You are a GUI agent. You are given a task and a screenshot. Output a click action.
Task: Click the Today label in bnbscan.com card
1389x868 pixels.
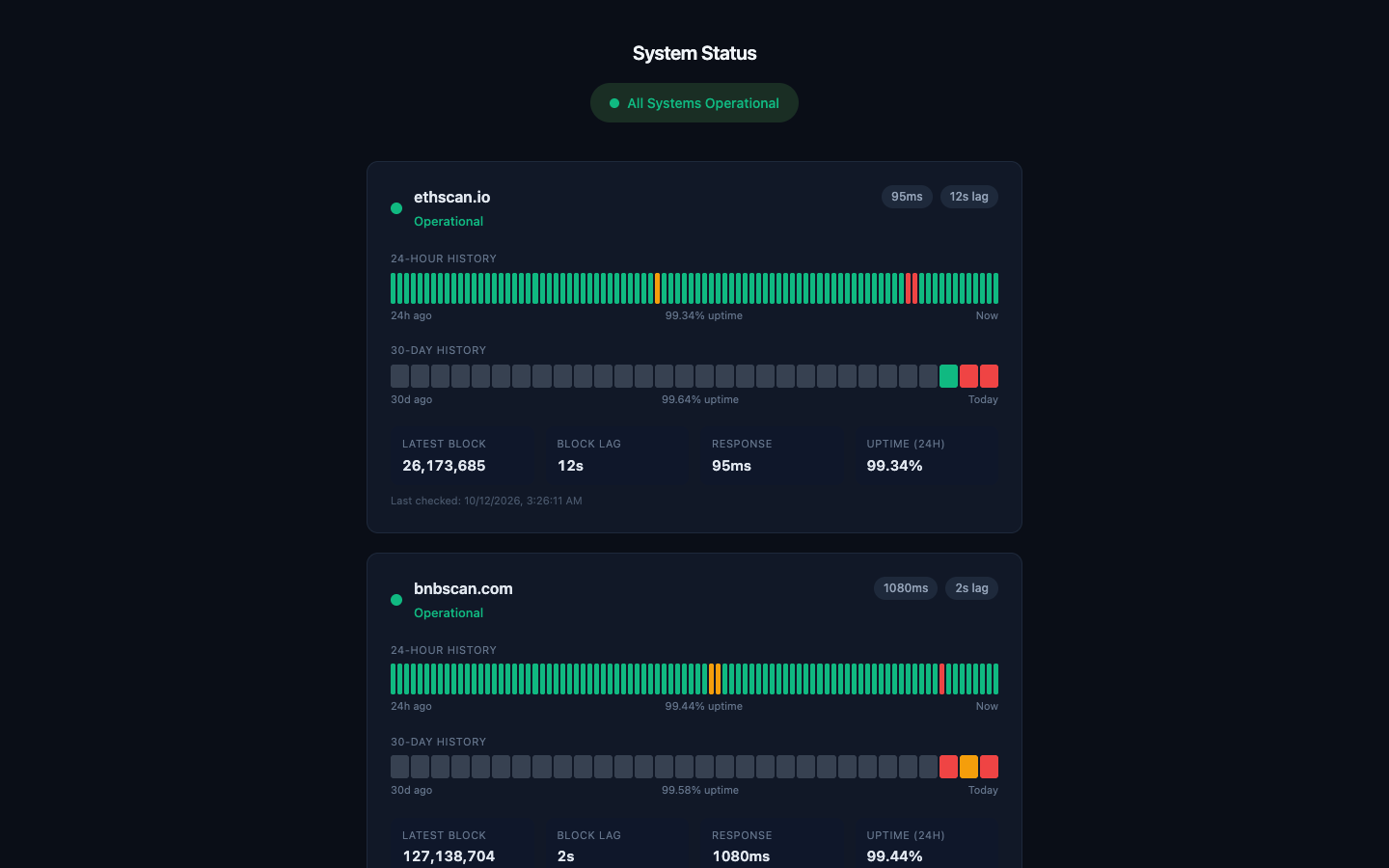(983, 790)
